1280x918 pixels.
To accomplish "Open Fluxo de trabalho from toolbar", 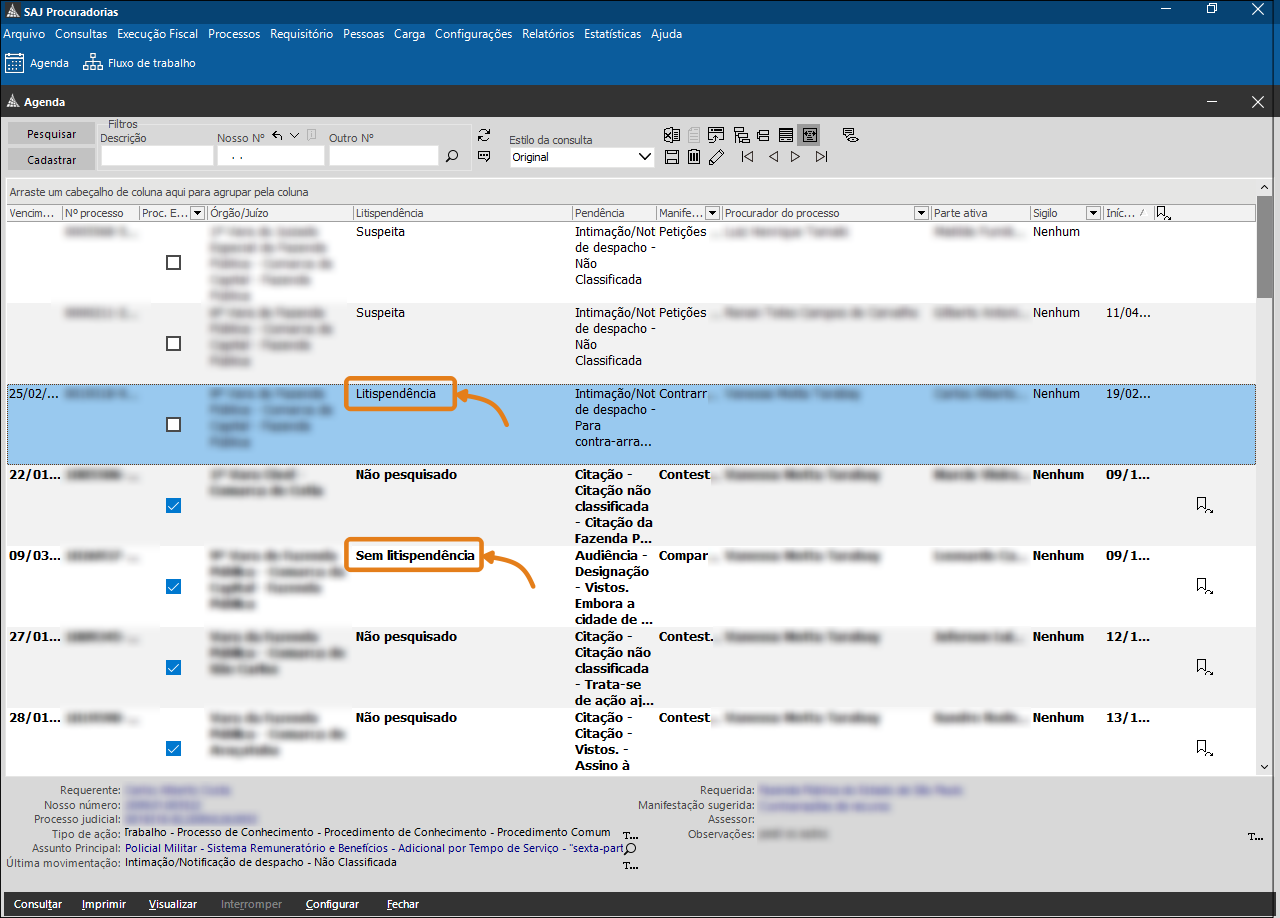I will pos(139,63).
